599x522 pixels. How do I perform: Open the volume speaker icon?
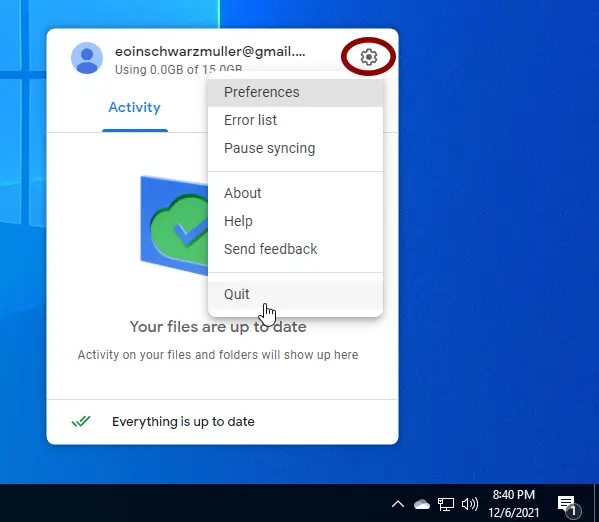coord(470,504)
